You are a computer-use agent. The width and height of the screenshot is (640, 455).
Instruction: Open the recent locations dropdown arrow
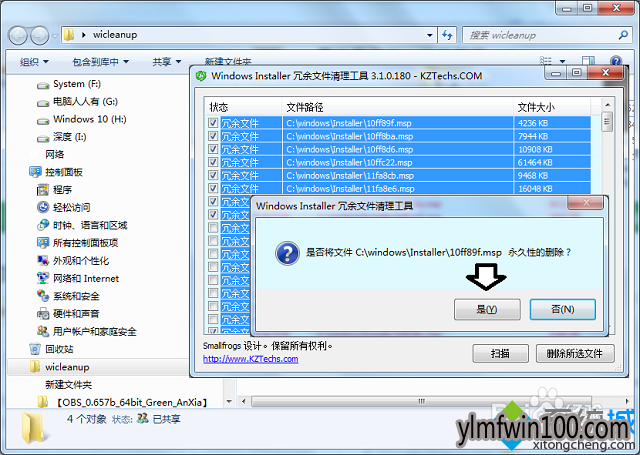click(55, 36)
